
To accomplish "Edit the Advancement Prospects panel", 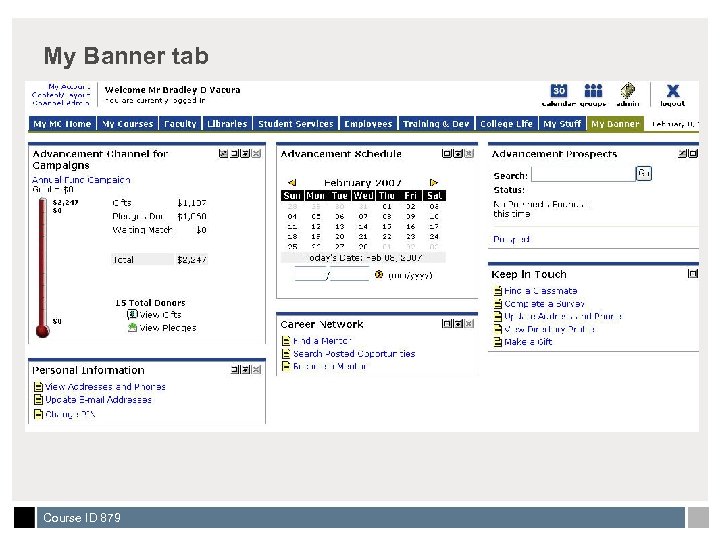I will tap(682, 153).
